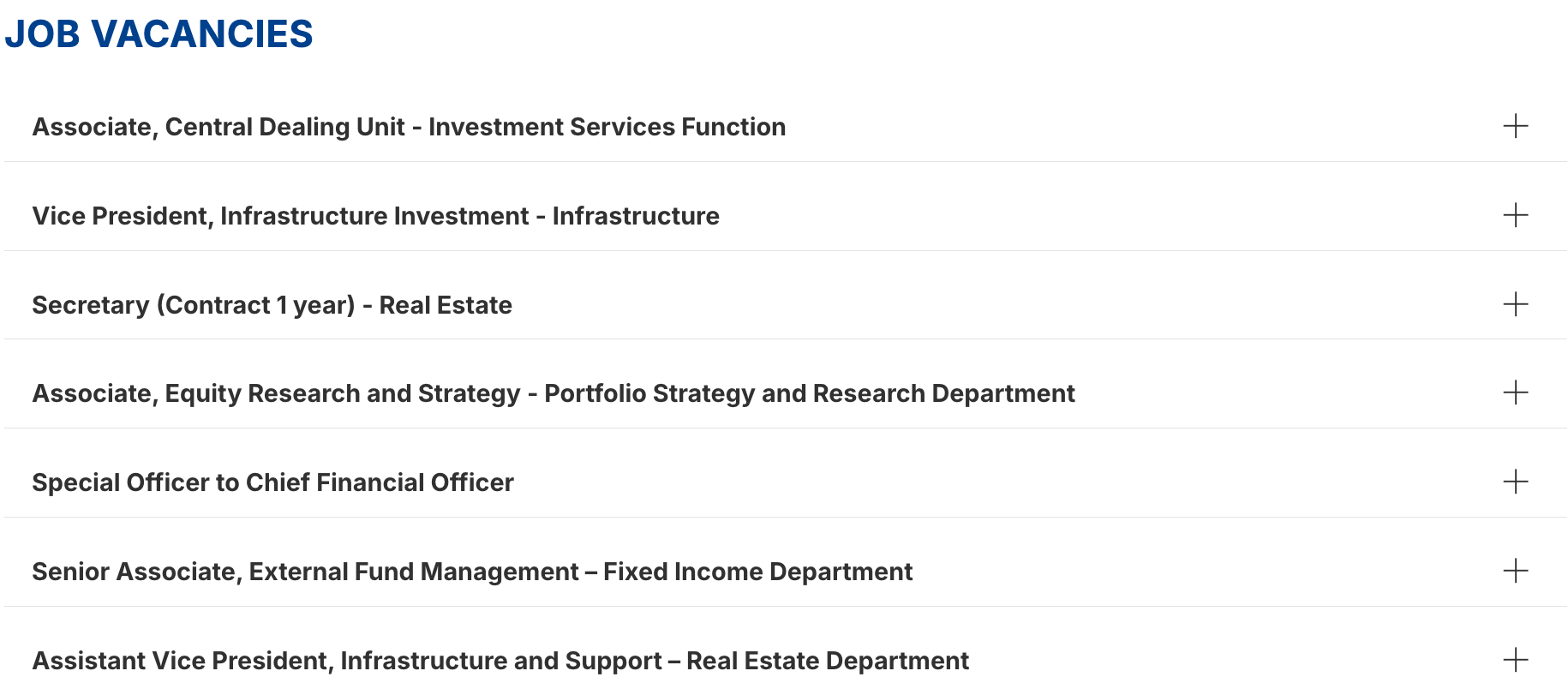
Task: Open Special Officer to Chief Financial Officer title
Action: coord(272,482)
